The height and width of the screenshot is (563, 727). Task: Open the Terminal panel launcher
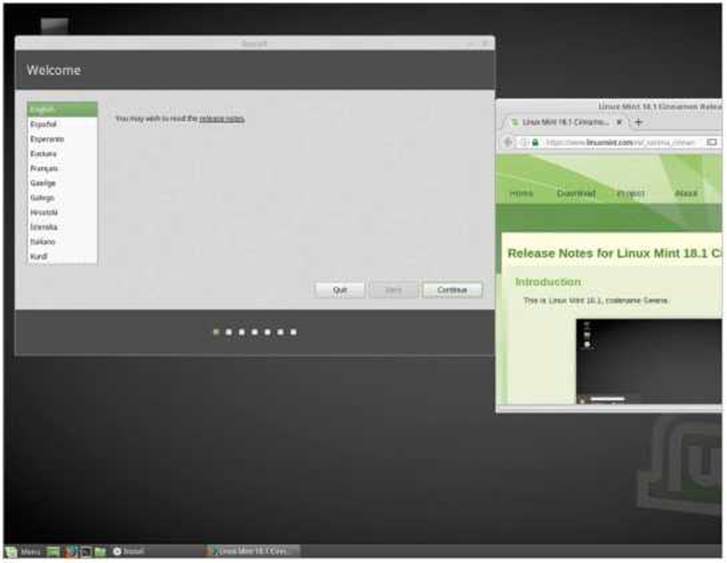pos(86,552)
